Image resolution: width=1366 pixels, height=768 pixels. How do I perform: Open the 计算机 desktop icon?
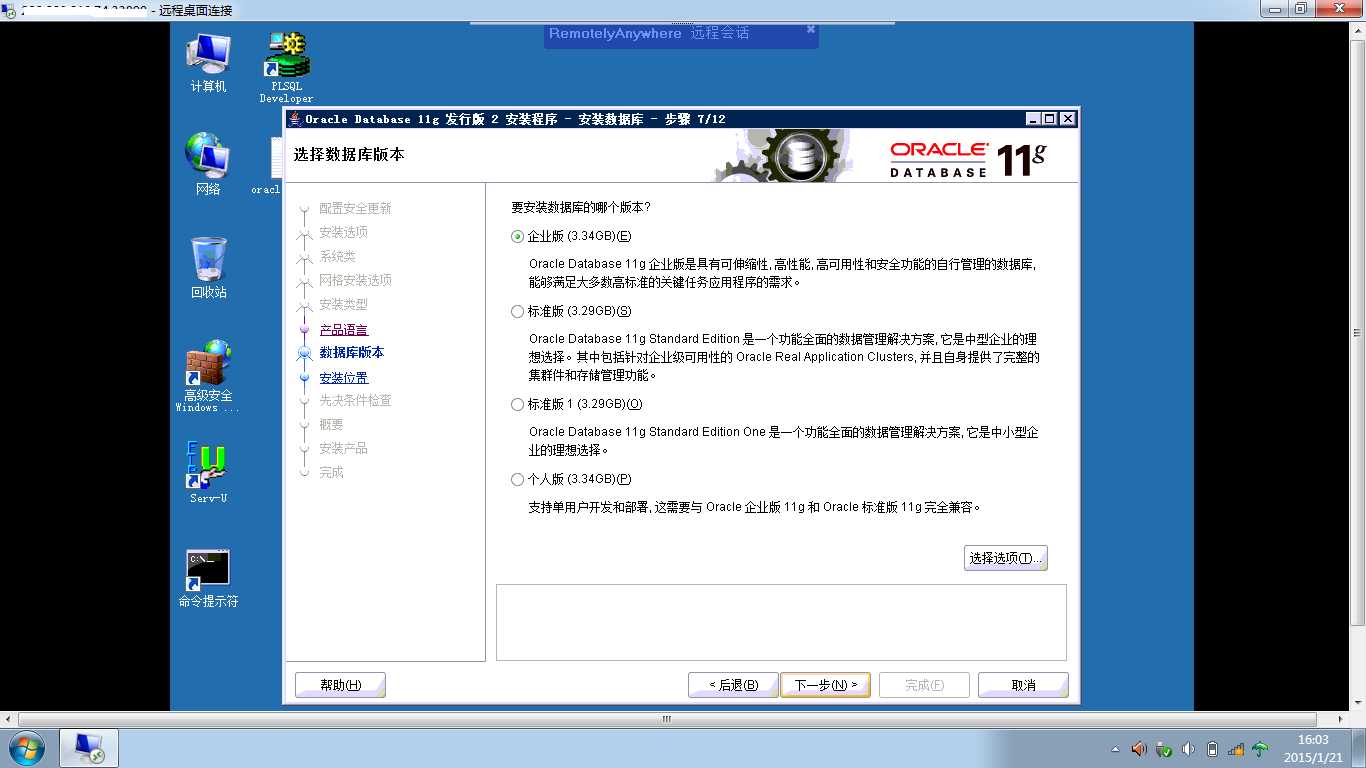pyautogui.click(x=208, y=62)
